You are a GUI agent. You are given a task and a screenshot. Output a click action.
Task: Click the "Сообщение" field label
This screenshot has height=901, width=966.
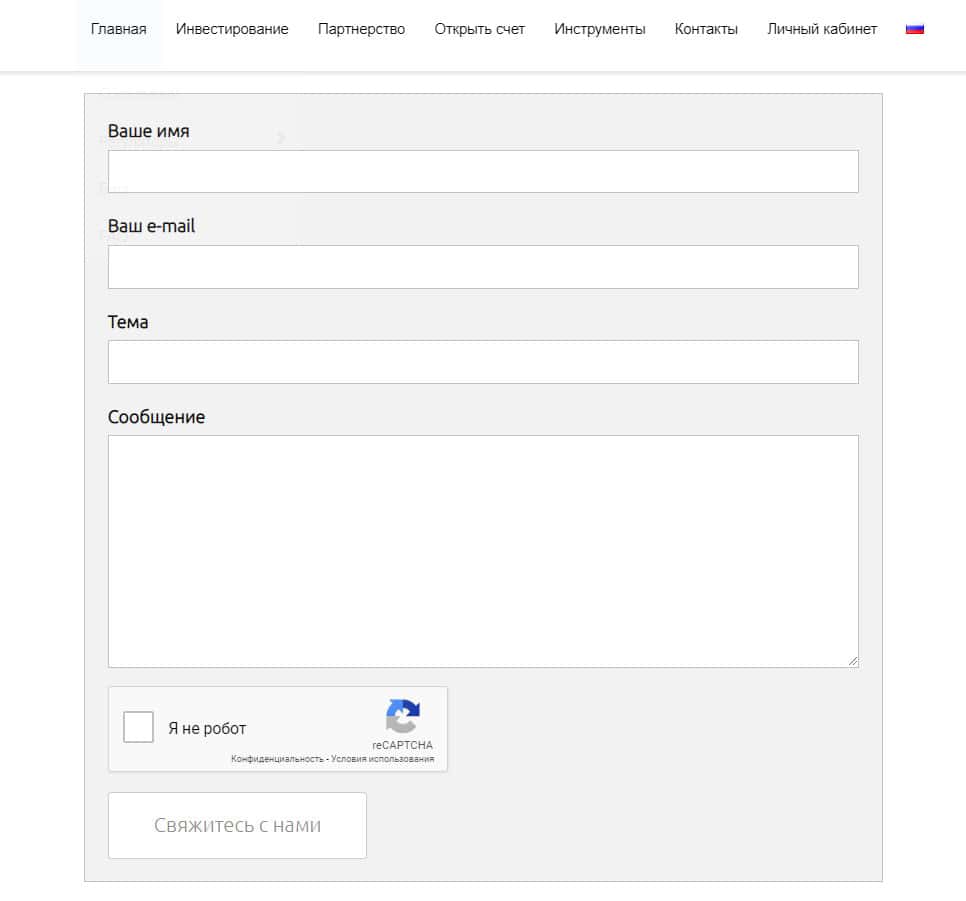(x=156, y=417)
